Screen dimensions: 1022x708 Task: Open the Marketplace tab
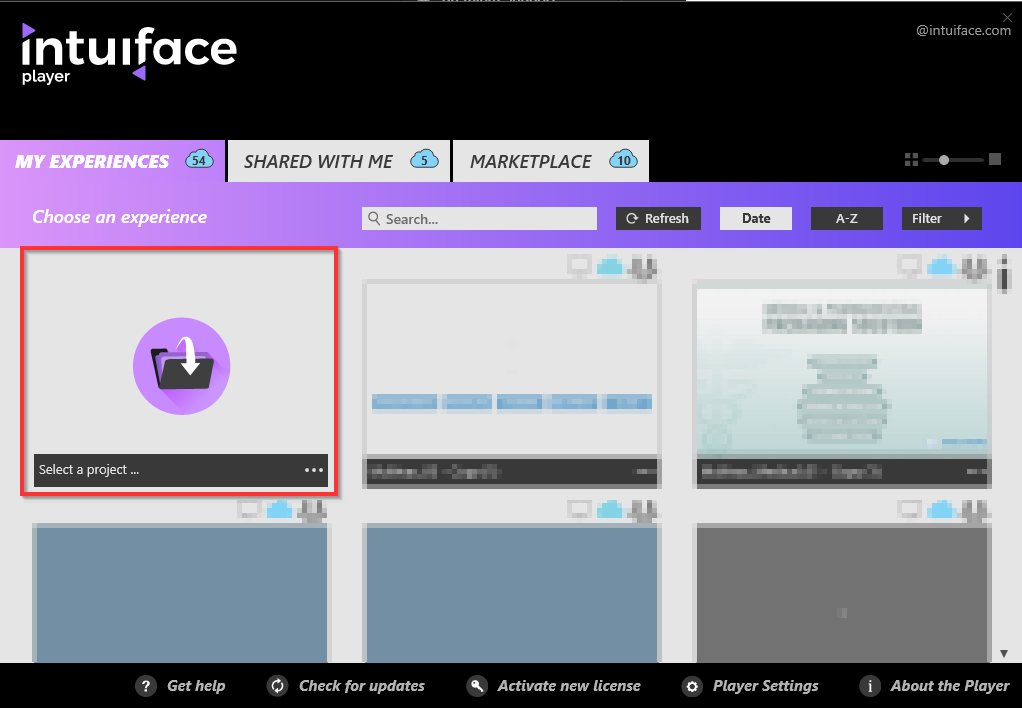tap(551, 161)
